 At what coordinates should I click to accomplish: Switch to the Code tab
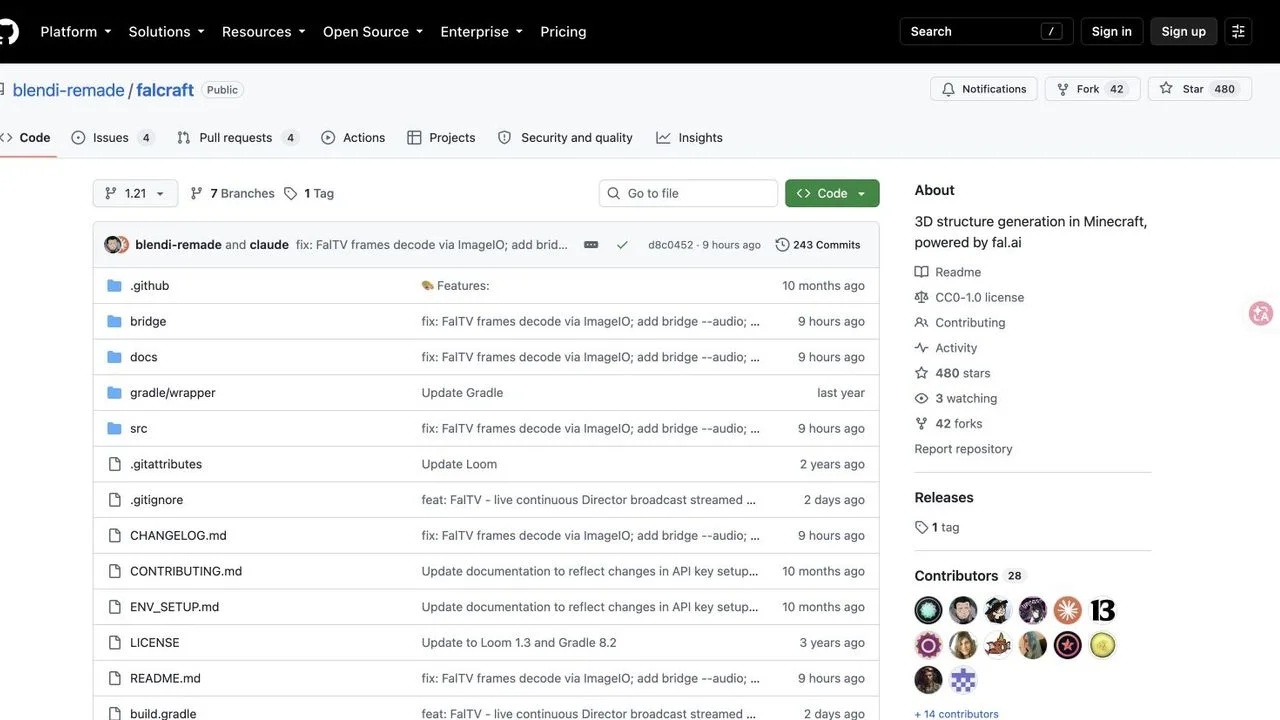tap(26, 138)
